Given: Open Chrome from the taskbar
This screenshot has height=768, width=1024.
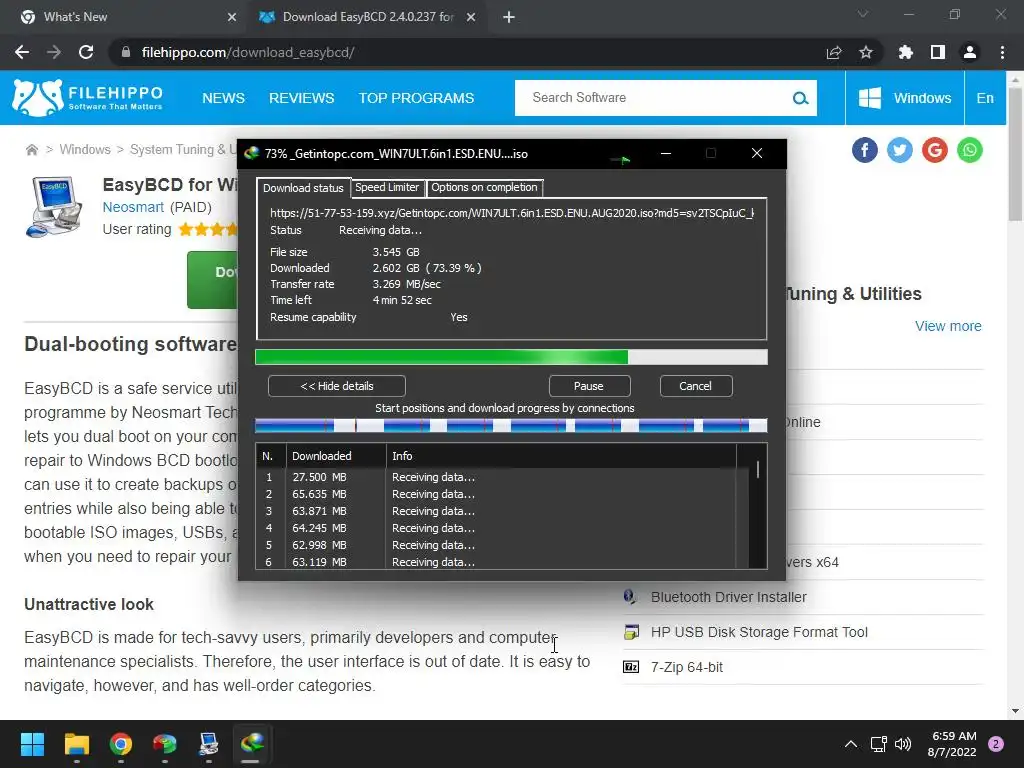Looking at the screenshot, I should click(x=121, y=744).
